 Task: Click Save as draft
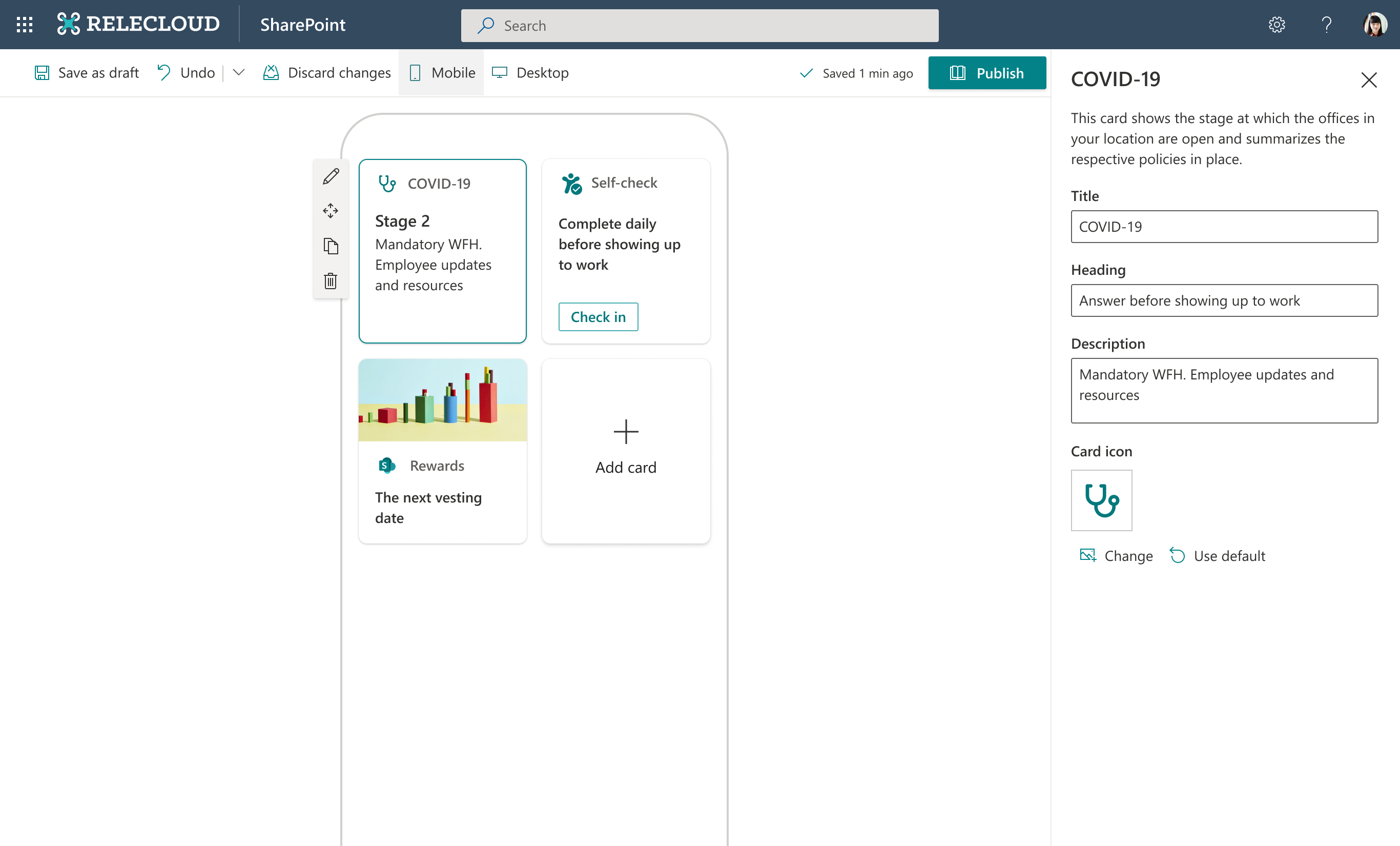[x=87, y=73]
